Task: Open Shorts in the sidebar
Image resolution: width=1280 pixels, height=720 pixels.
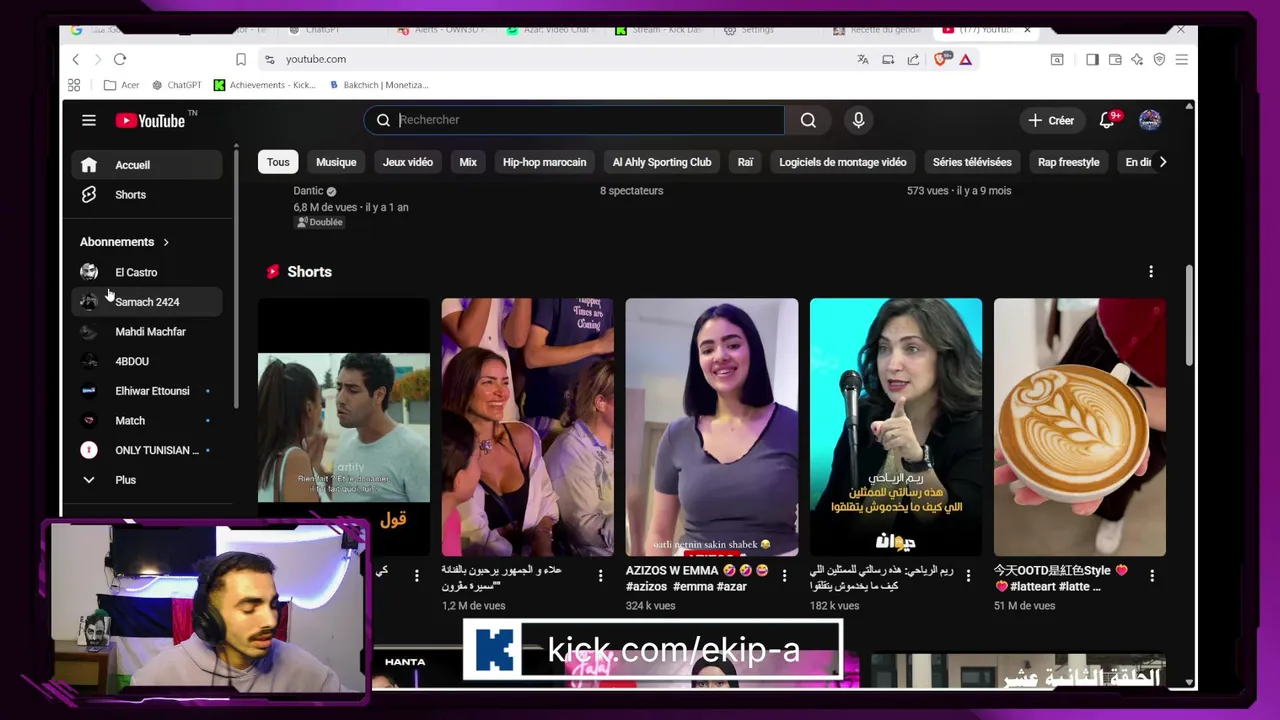Action: tap(146, 195)
